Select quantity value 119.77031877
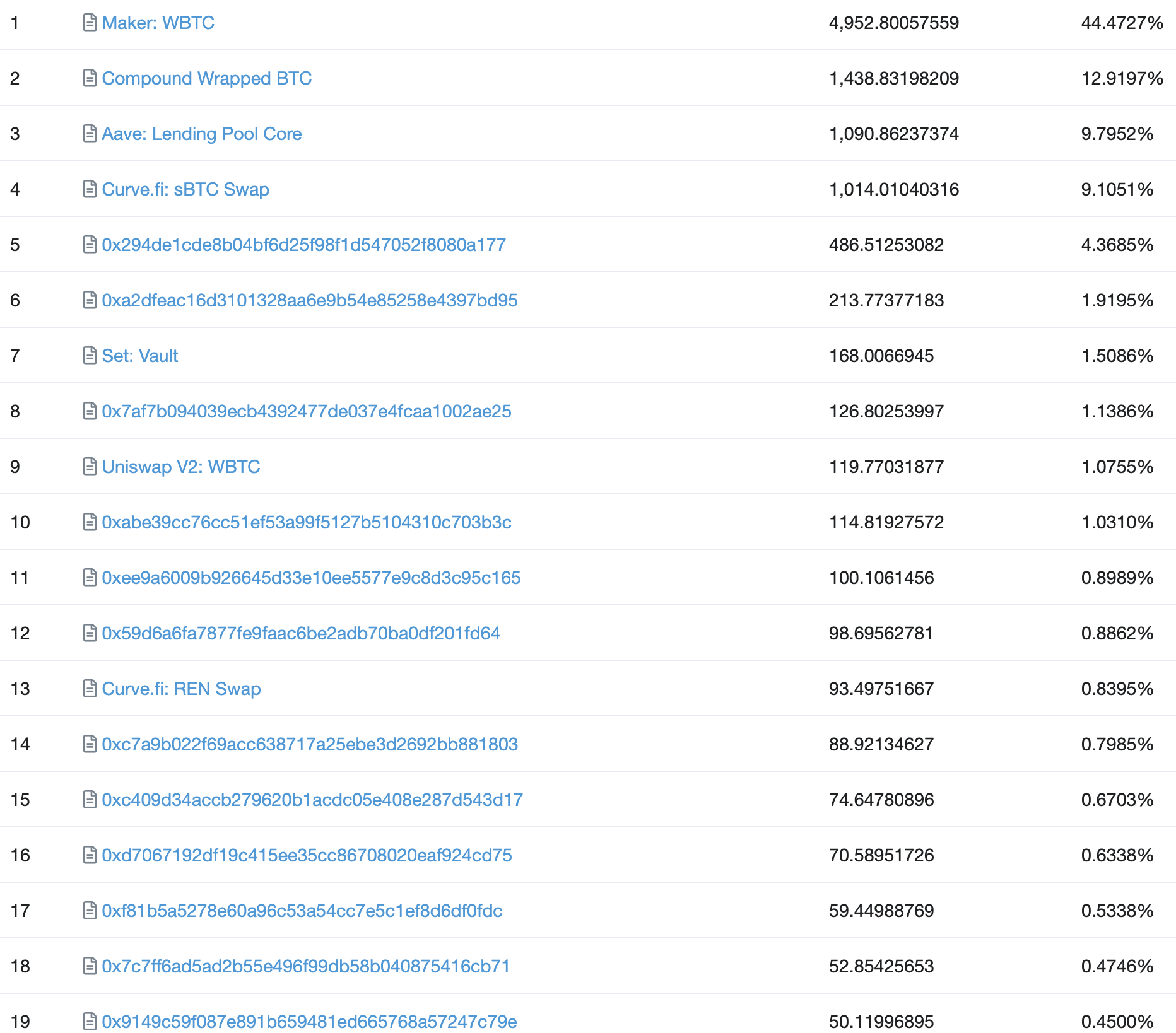This screenshot has height=1033, width=1176. pos(886,467)
